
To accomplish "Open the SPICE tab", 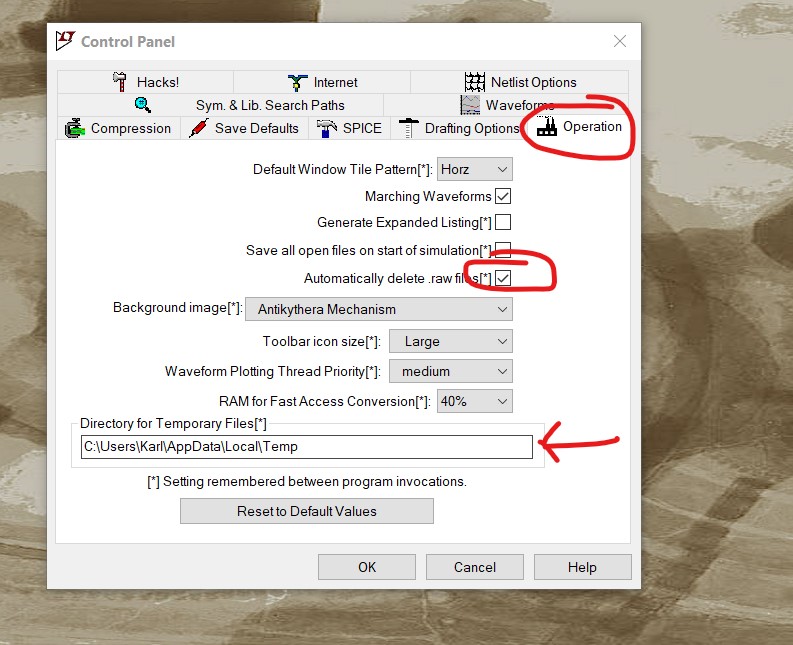I will click(x=349, y=128).
